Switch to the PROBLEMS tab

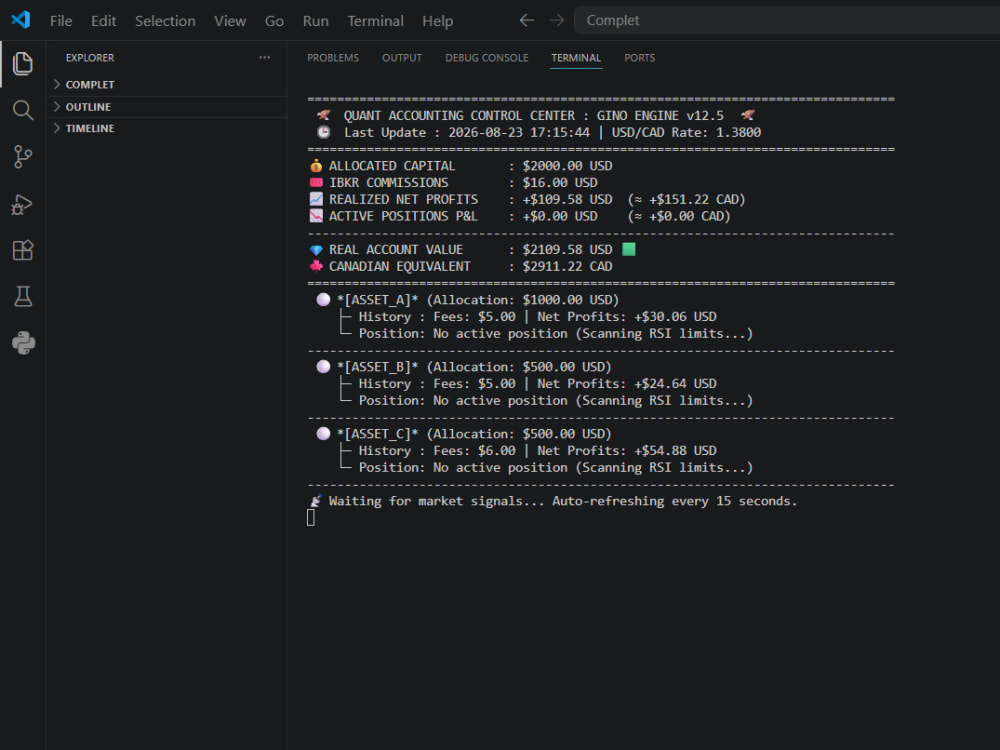point(333,58)
